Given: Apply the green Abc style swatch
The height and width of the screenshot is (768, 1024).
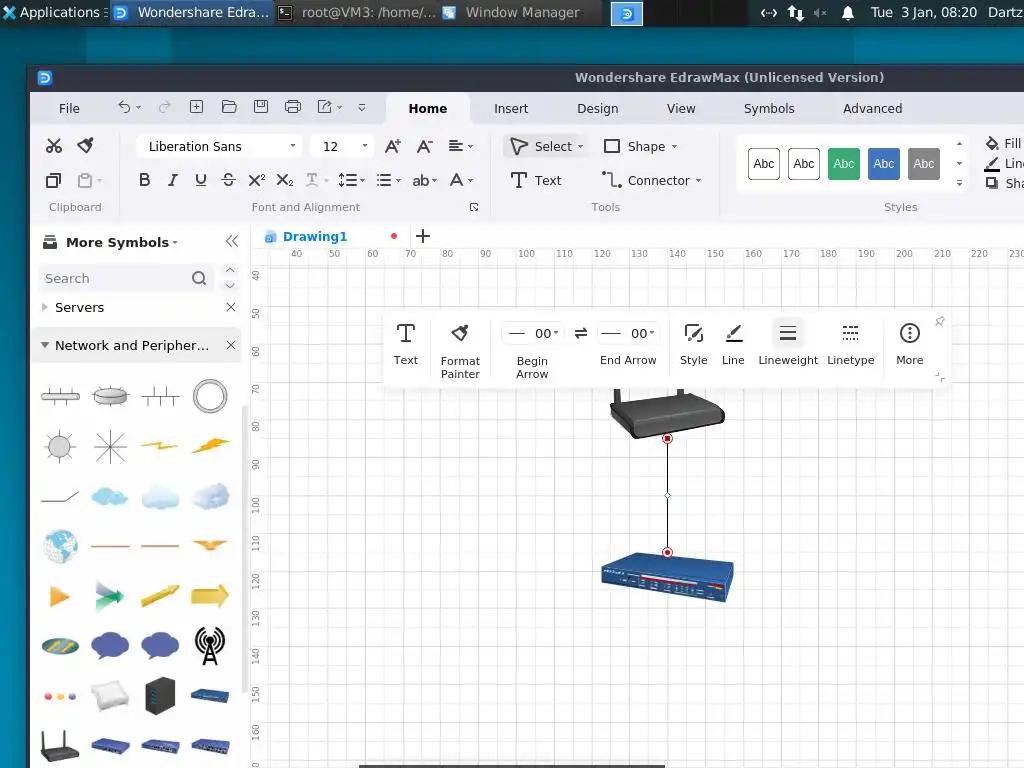Looking at the screenshot, I should tap(844, 164).
